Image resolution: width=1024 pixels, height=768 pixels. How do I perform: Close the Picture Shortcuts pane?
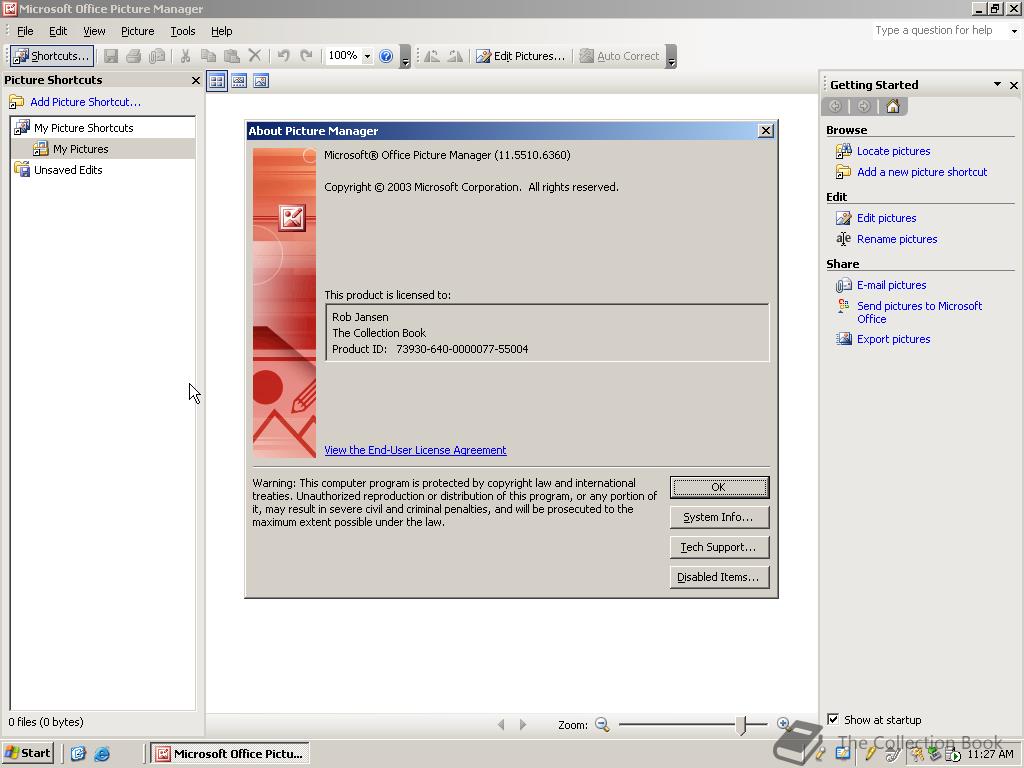(195, 80)
